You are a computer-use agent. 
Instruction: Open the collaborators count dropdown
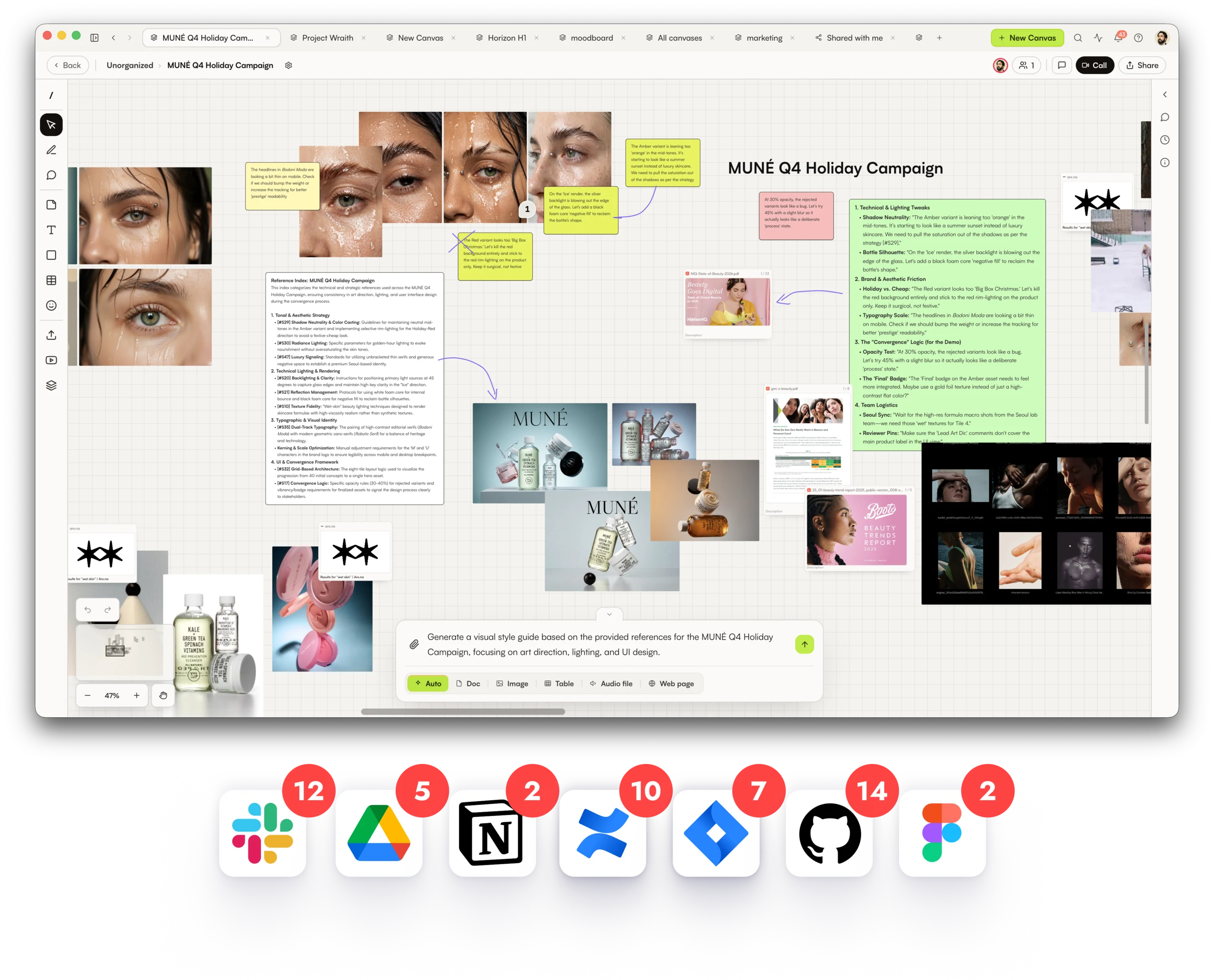click(x=1027, y=65)
